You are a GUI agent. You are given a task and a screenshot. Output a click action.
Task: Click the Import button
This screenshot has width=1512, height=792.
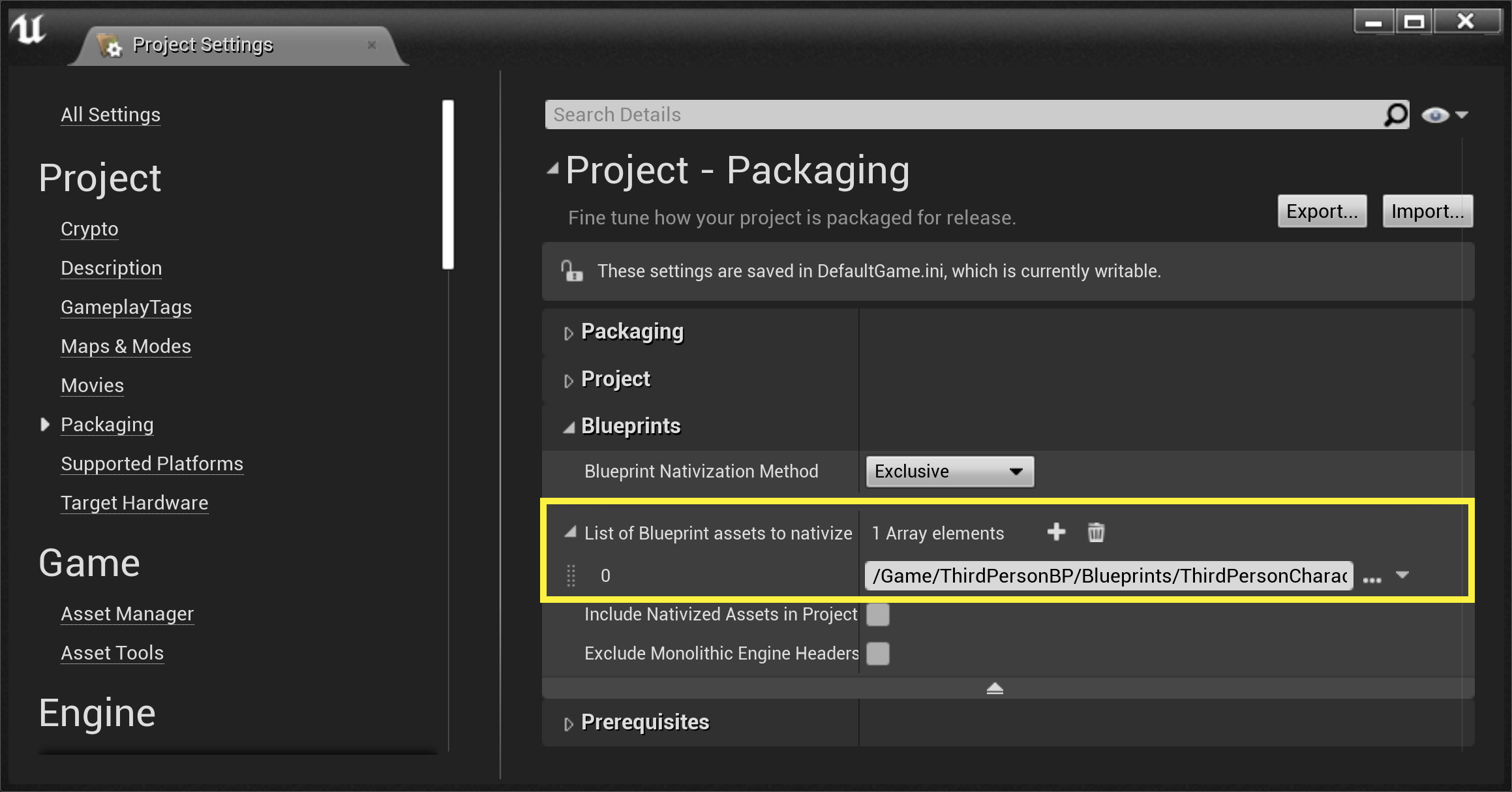1427,211
